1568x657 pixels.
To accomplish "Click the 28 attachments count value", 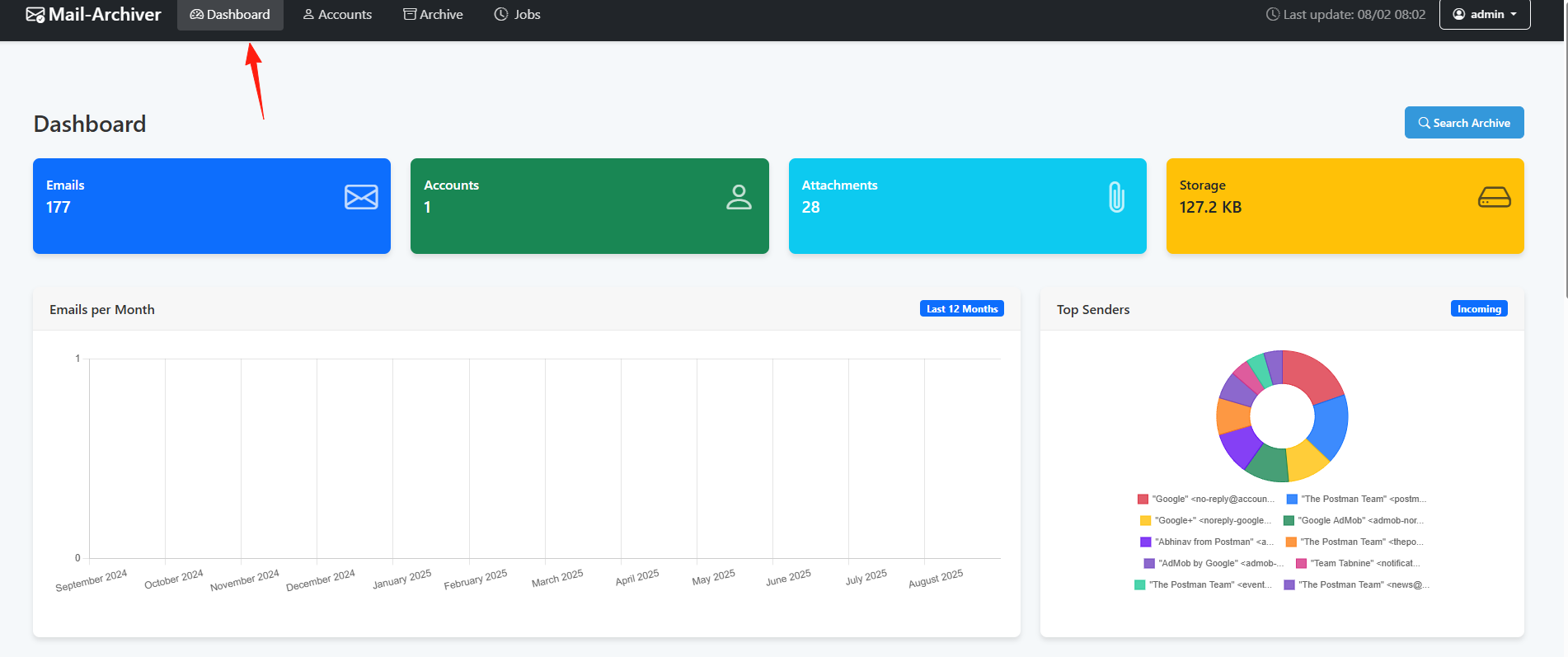I will click(811, 207).
